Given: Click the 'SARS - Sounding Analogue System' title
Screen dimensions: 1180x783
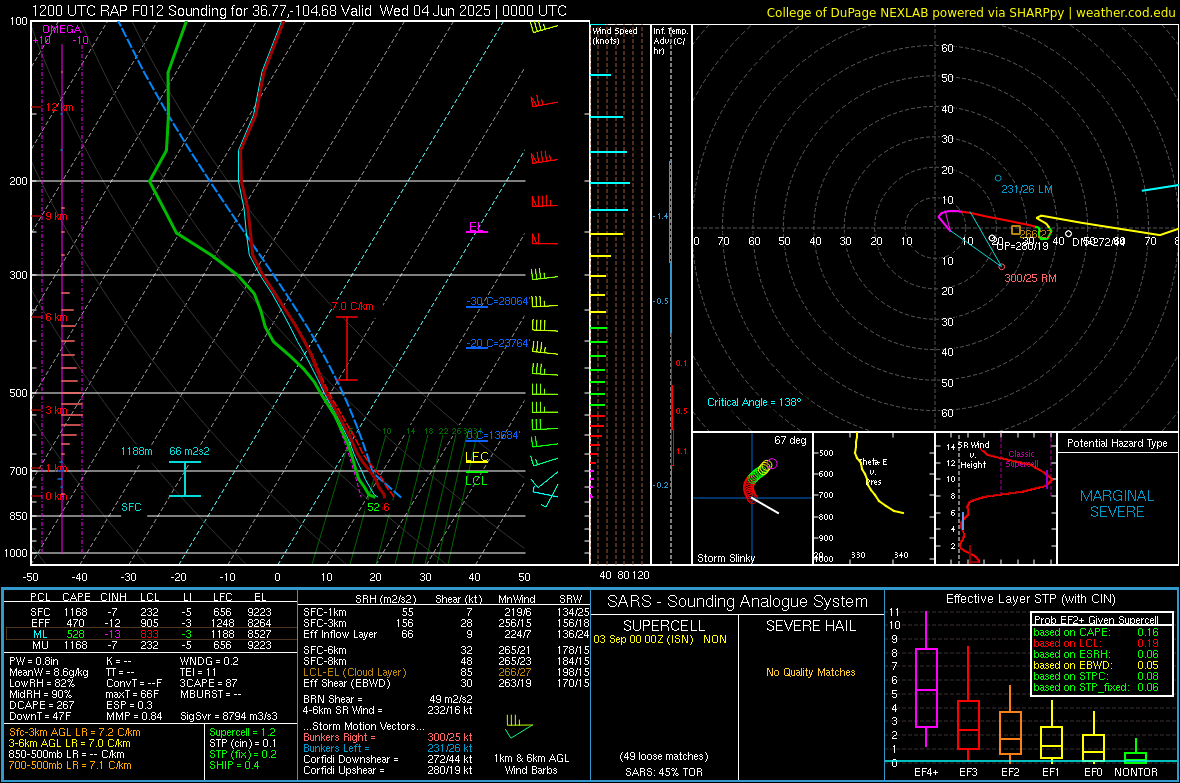Looking at the screenshot, I should (738, 602).
